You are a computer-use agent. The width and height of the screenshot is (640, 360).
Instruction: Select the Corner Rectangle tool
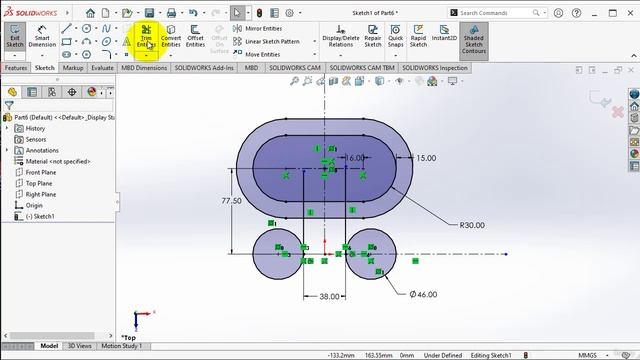67,41
